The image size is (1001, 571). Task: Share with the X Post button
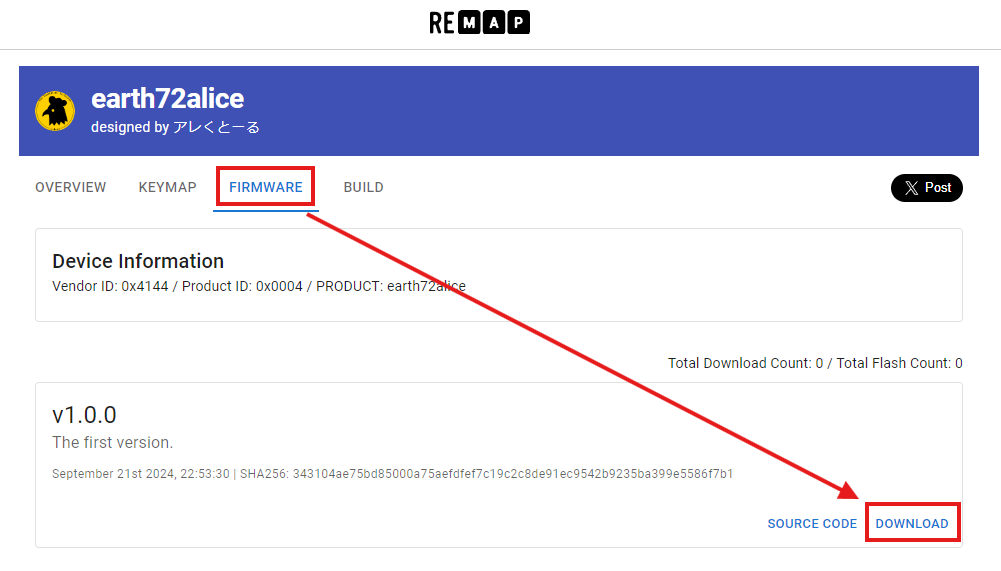[926, 188]
